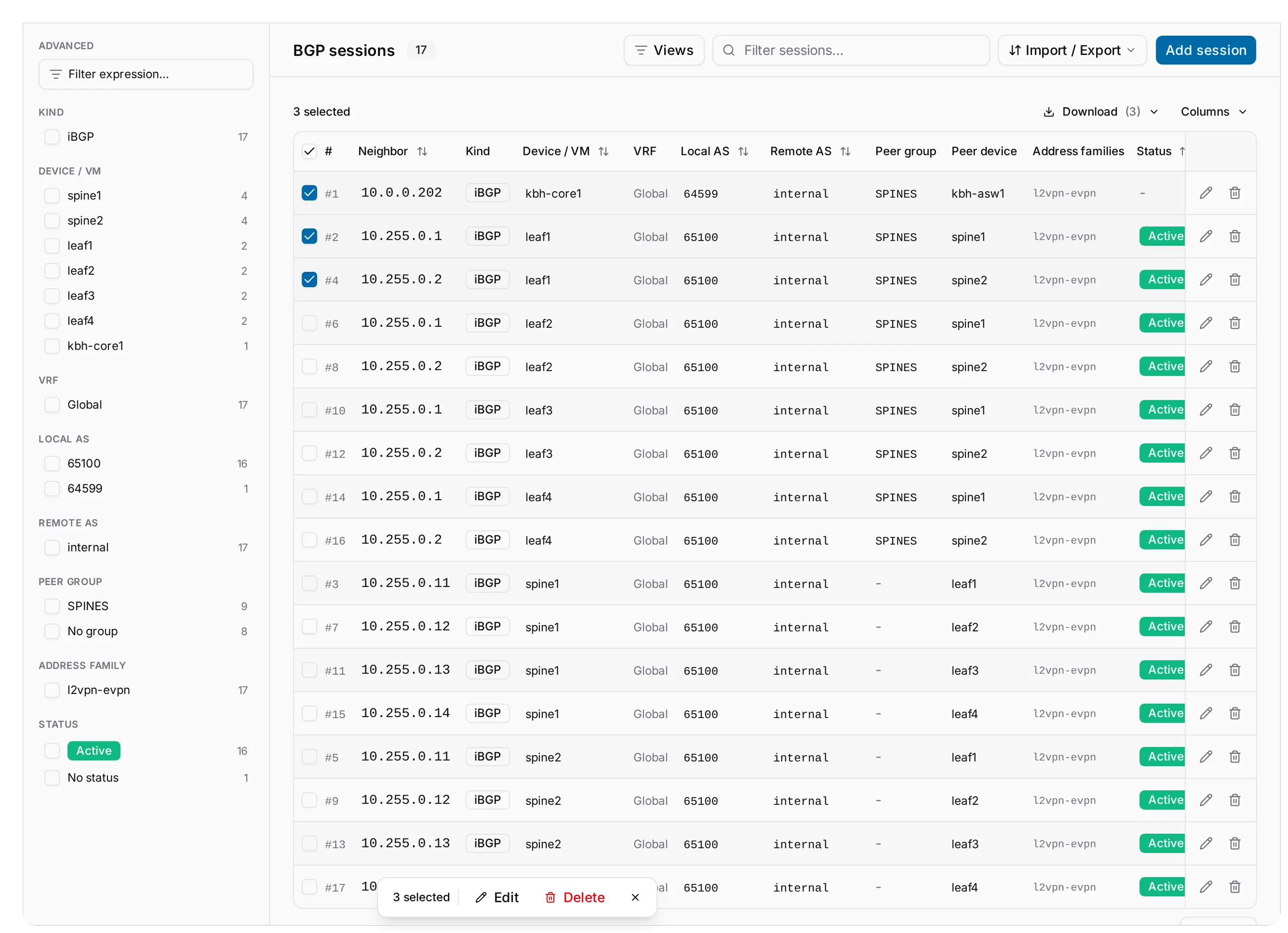Edit session #1 via its pencil icon
This screenshot has width=1288, height=933.
1206,193
